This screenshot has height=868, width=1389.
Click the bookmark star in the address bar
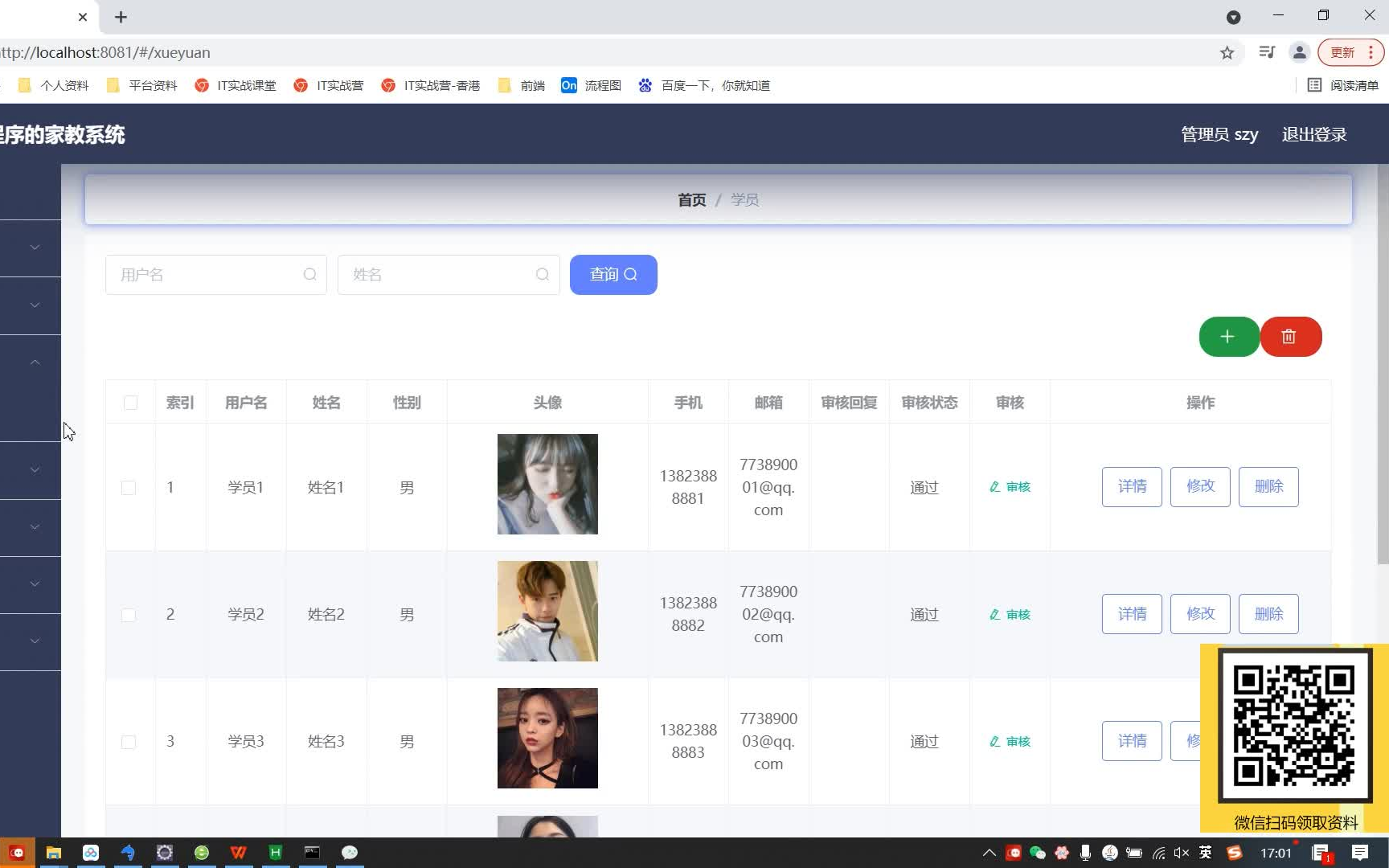coord(1227,52)
